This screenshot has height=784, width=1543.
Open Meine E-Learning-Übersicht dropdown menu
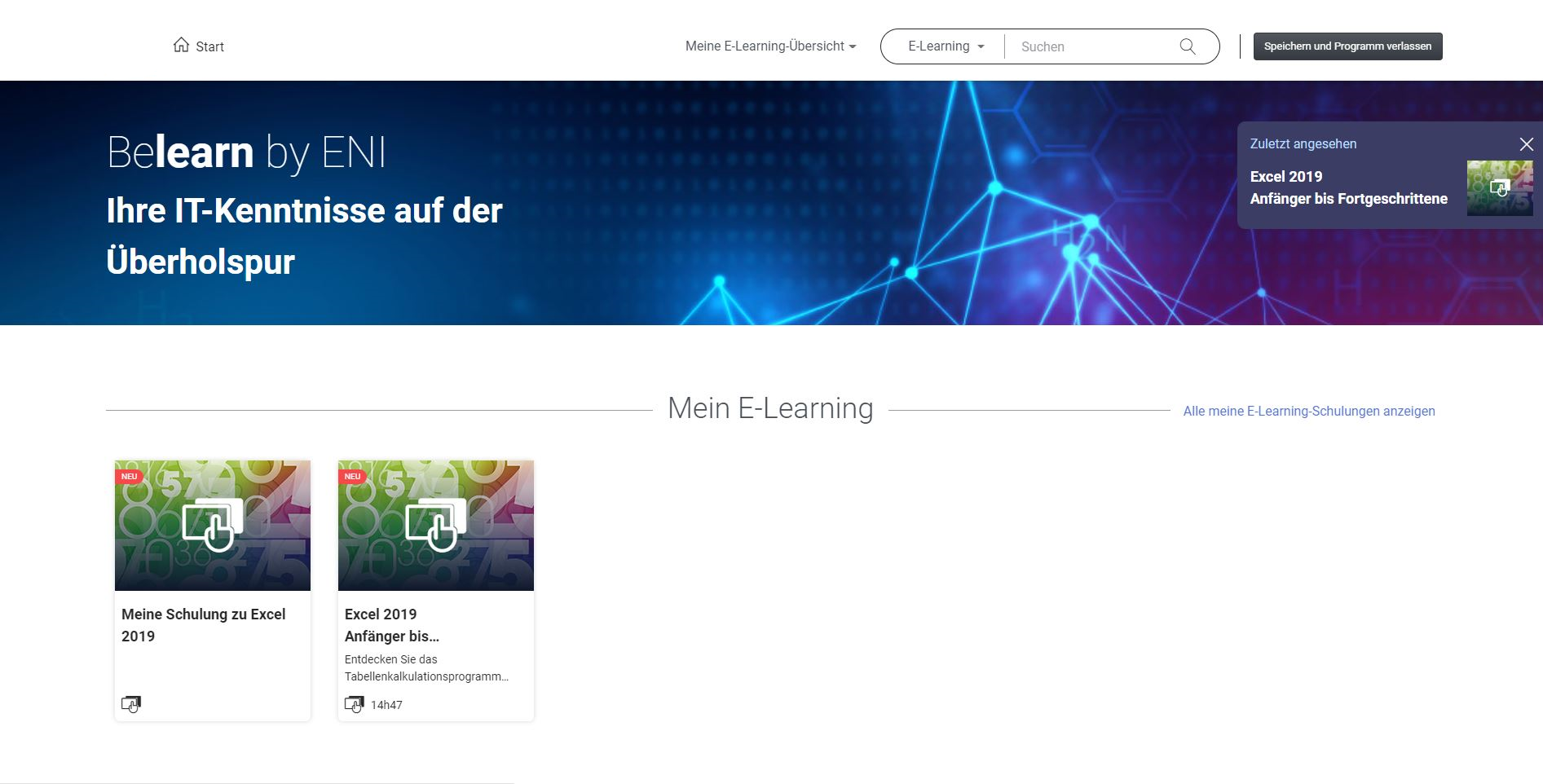pos(770,46)
